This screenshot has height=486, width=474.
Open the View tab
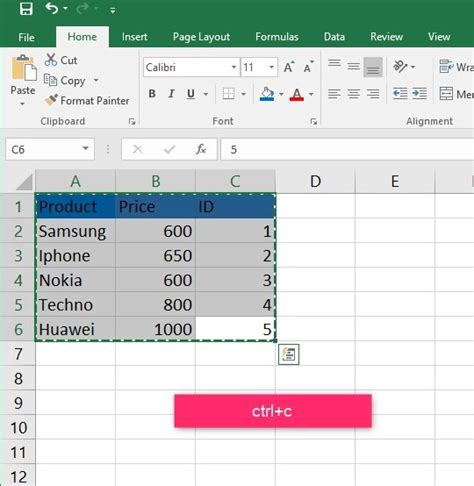pyautogui.click(x=439, y=37)
